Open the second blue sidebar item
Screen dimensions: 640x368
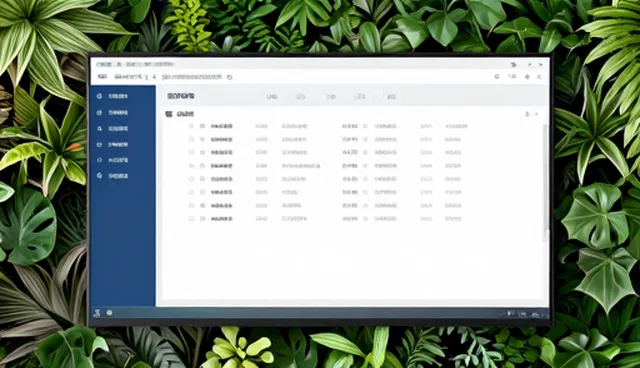113,113
